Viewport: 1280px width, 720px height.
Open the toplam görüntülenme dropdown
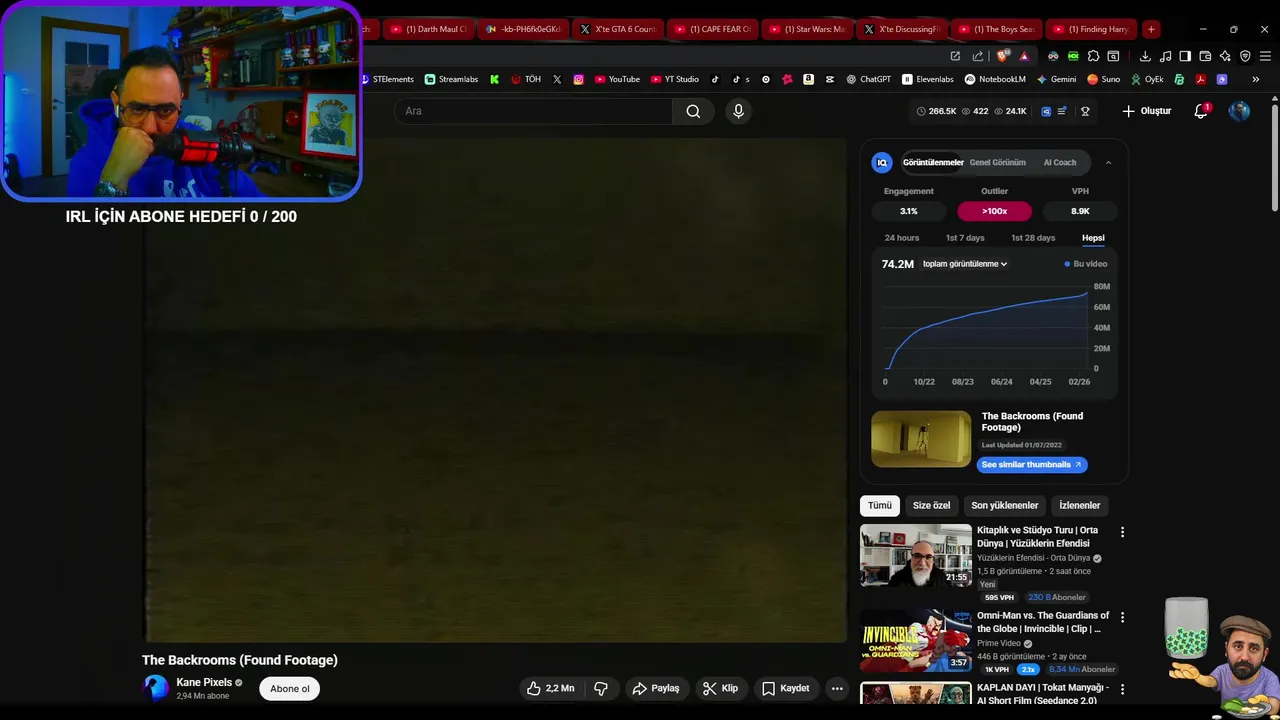(x=965, y=264)
